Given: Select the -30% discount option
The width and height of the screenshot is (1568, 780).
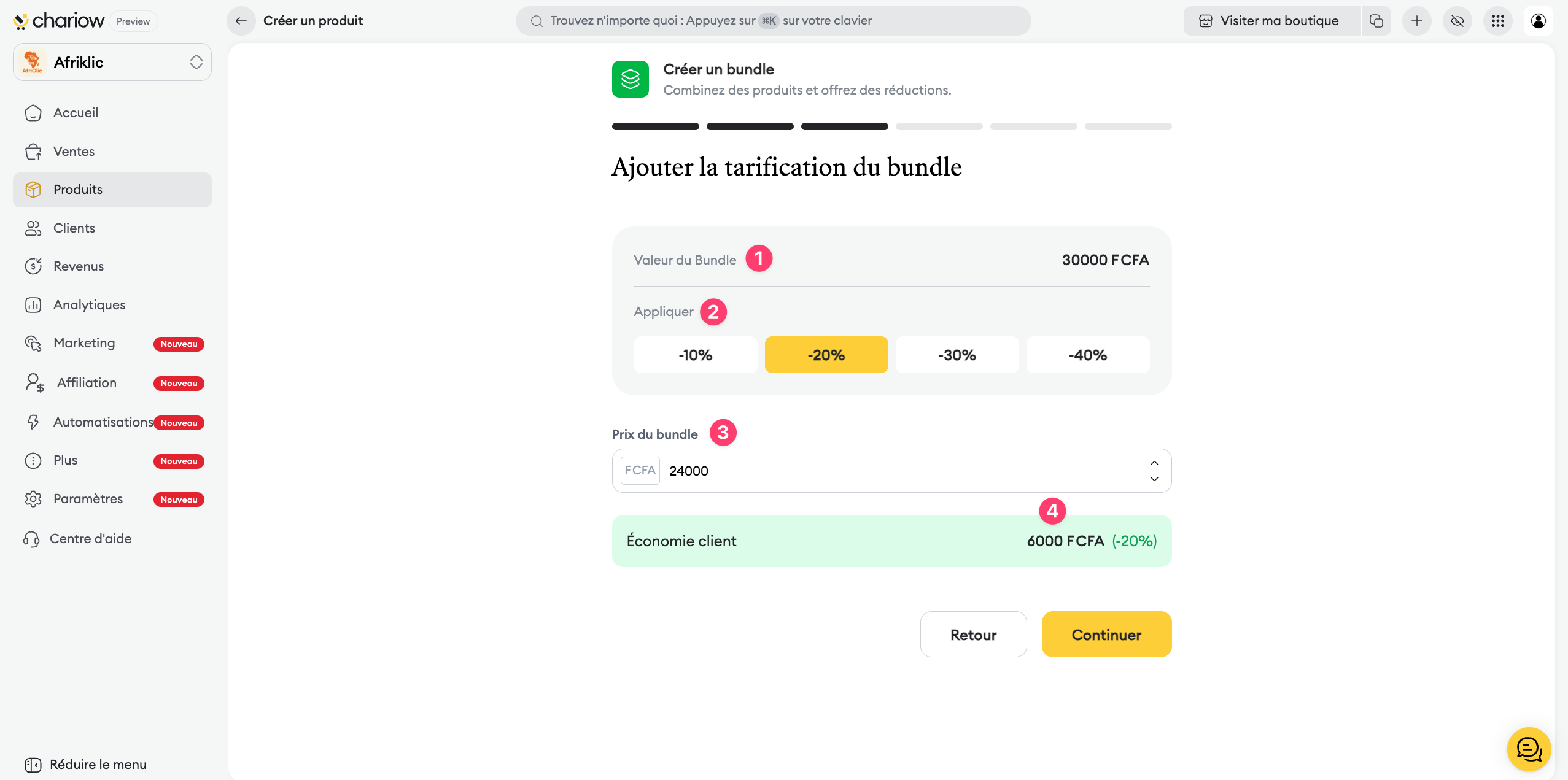Looking at the screenshot, I should tap(957, 355).
